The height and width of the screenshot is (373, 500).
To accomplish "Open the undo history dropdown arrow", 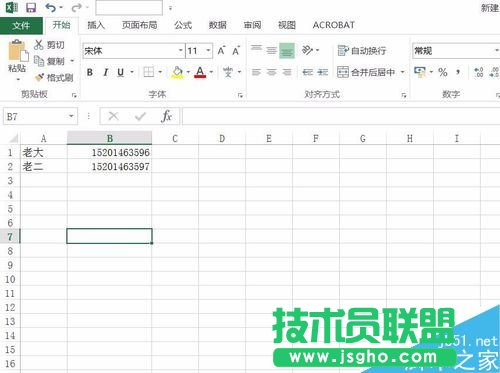I will pos(61,8).
